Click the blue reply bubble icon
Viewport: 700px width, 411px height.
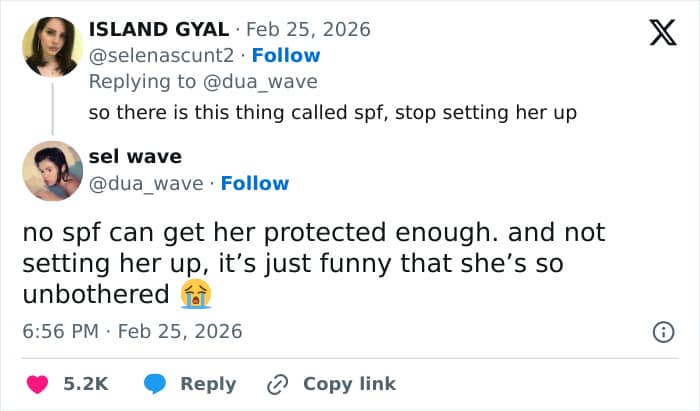pyautogui.click(x=154, y=384)
